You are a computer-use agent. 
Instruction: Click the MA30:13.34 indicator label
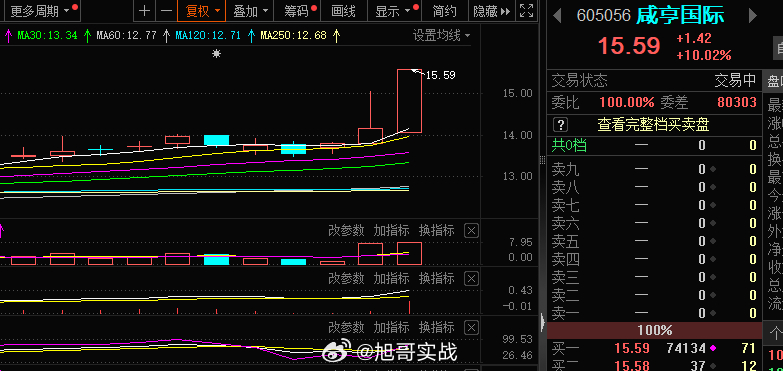click(x=47, y=35)
